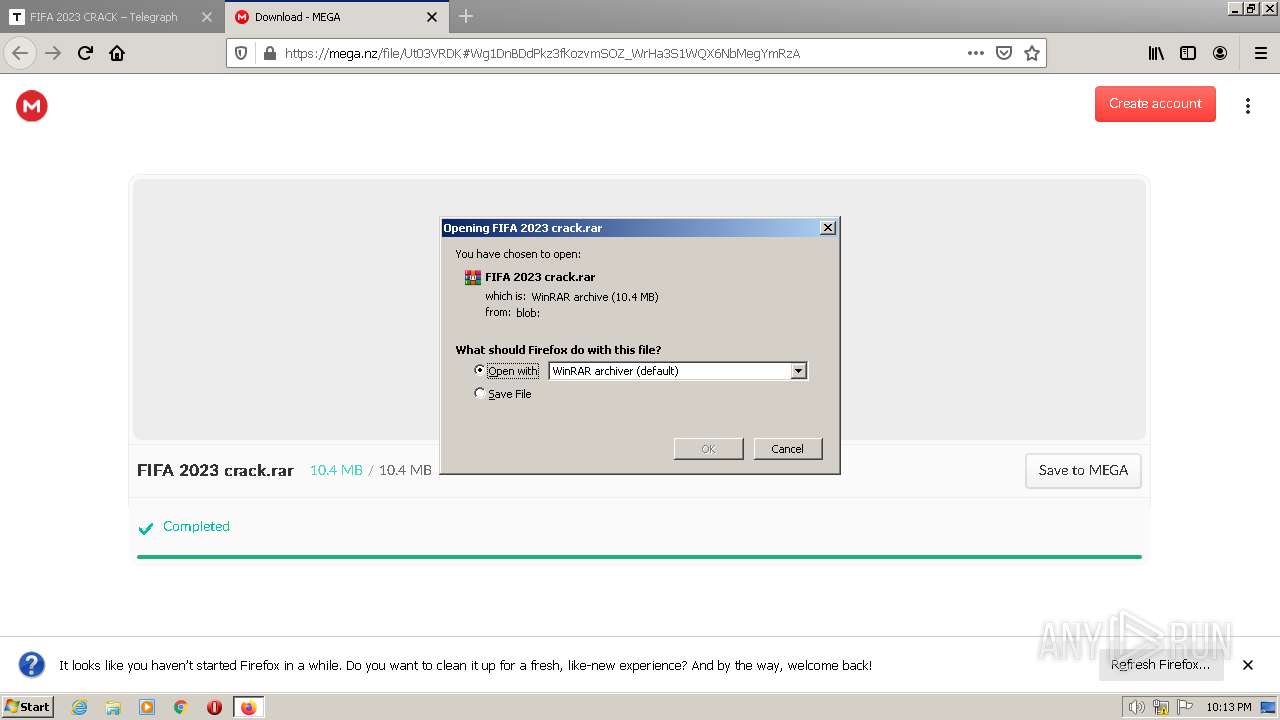Click the green download progress bar
The image size is (1280, 720).
click(639, 557)
